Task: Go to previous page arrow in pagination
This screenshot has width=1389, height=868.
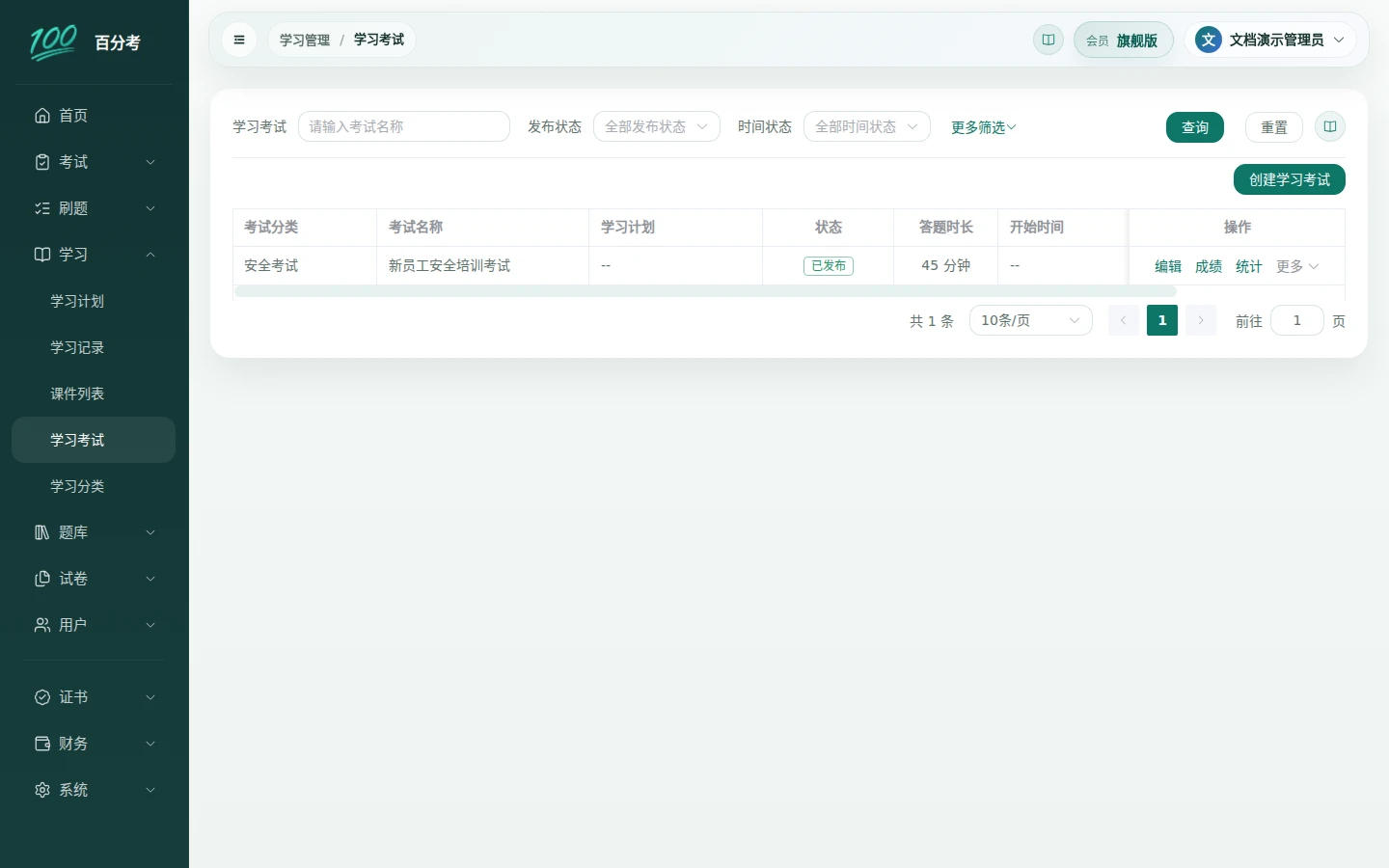Action: click(x=1124, y=320)
